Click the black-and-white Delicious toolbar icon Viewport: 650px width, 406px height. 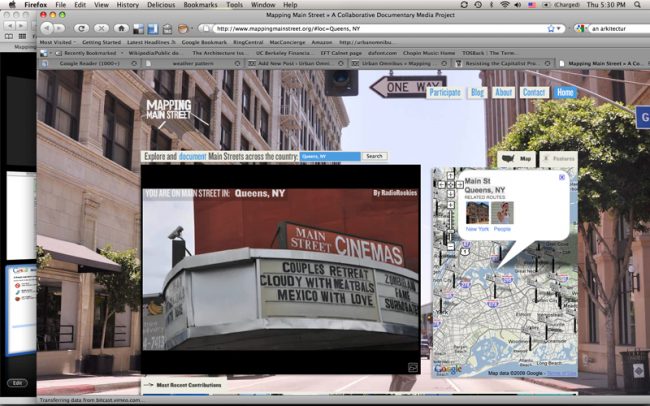(138, 29)
